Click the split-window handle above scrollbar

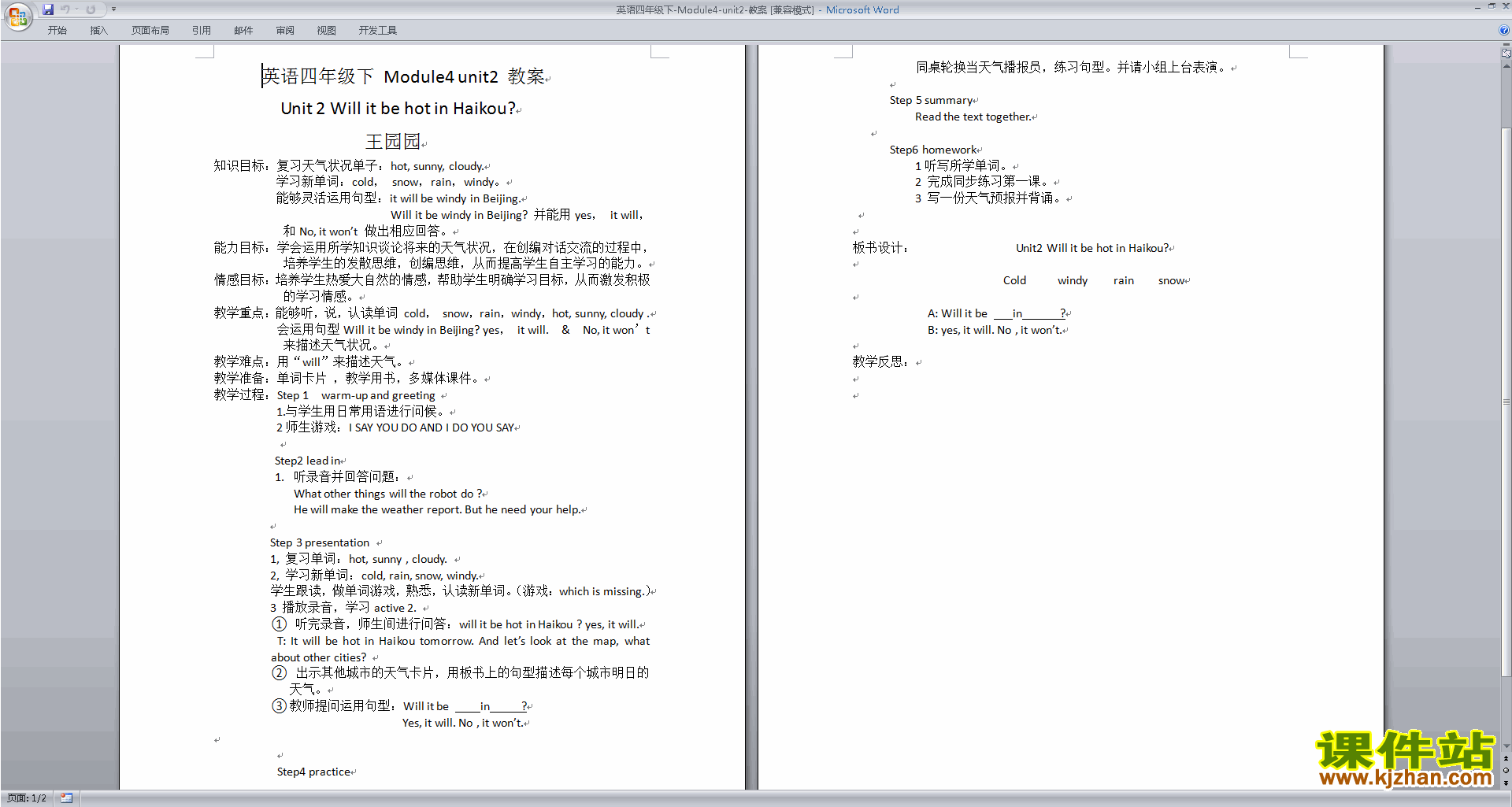click(1506, 45)
